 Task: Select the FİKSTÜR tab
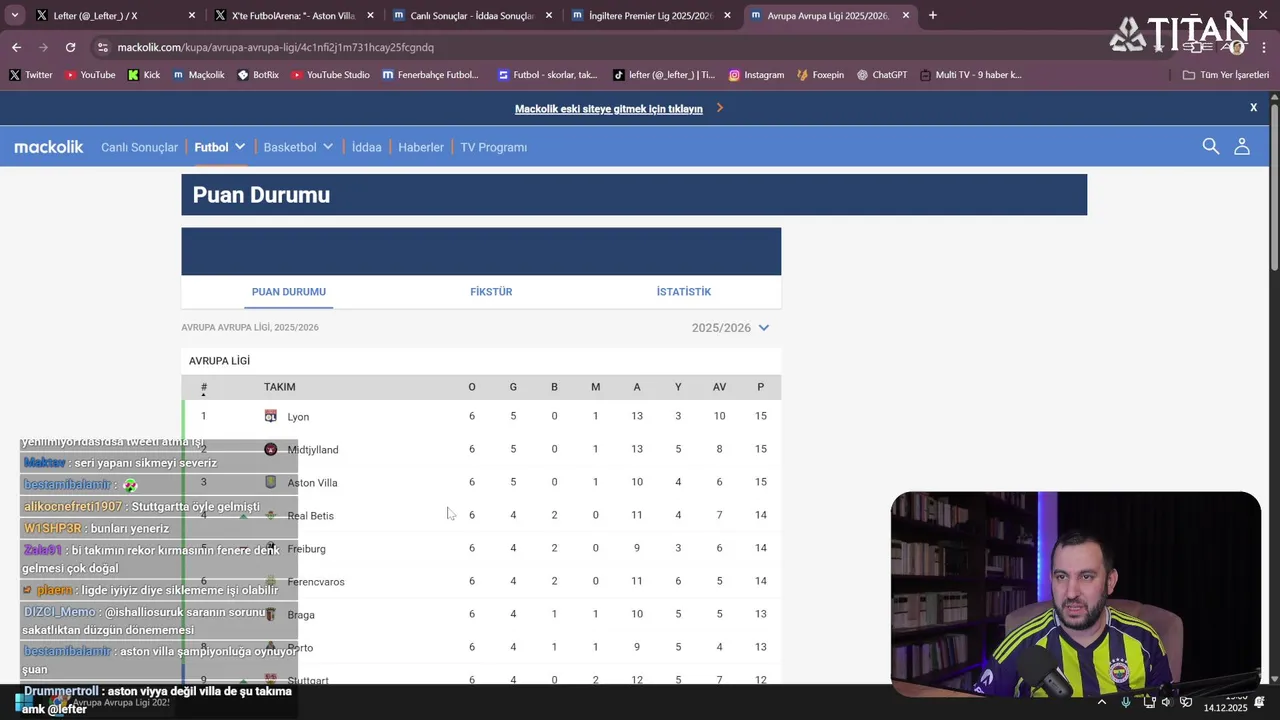(491, 292)
